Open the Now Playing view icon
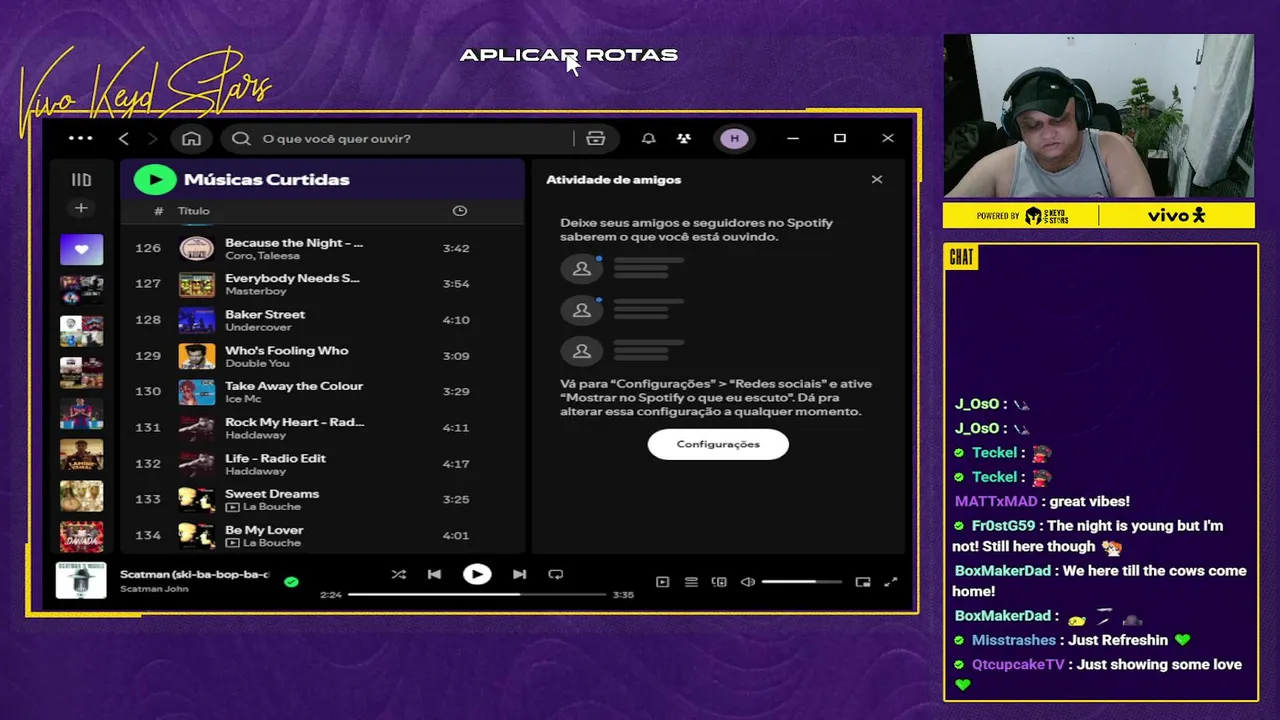Image resolution: width=1280 pixels, height=720 pixels. (x=662, y=582)
